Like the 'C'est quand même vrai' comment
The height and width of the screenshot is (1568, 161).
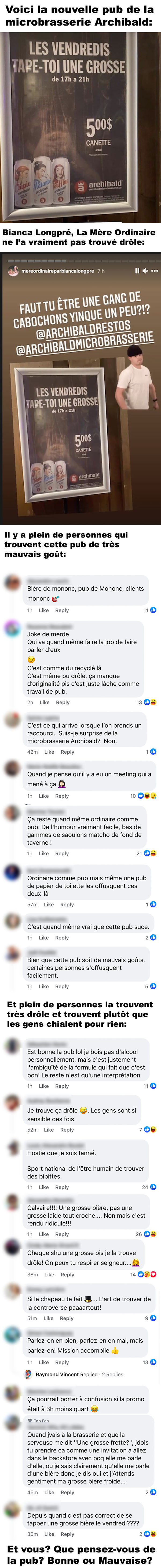[x=44, y=937]
